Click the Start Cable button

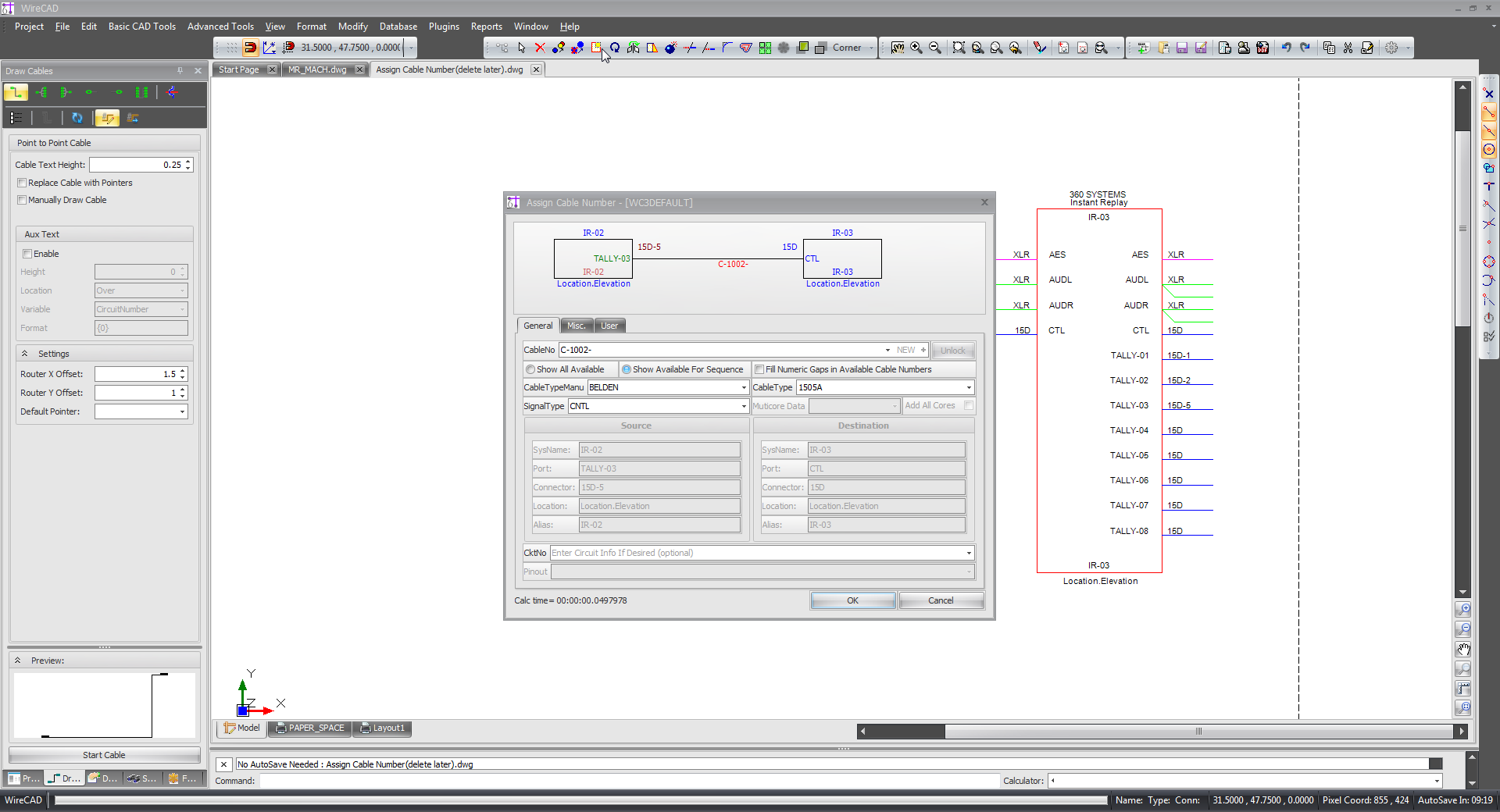point(104,755)
